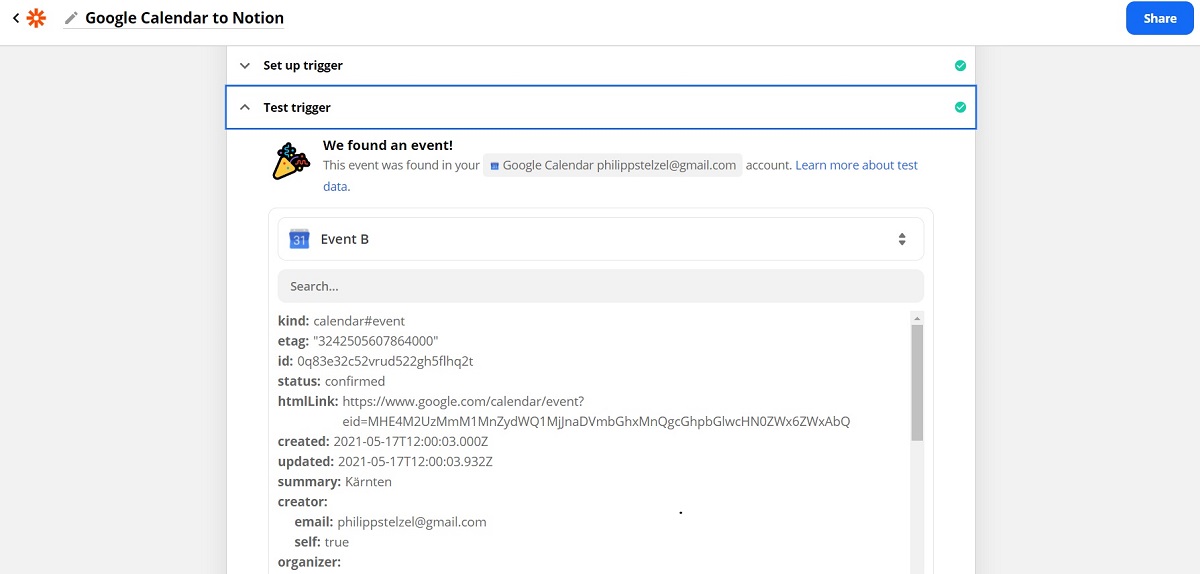Click the small calendar icon in the account chip
Screen dimensions: 1200x574
point(494,166)
